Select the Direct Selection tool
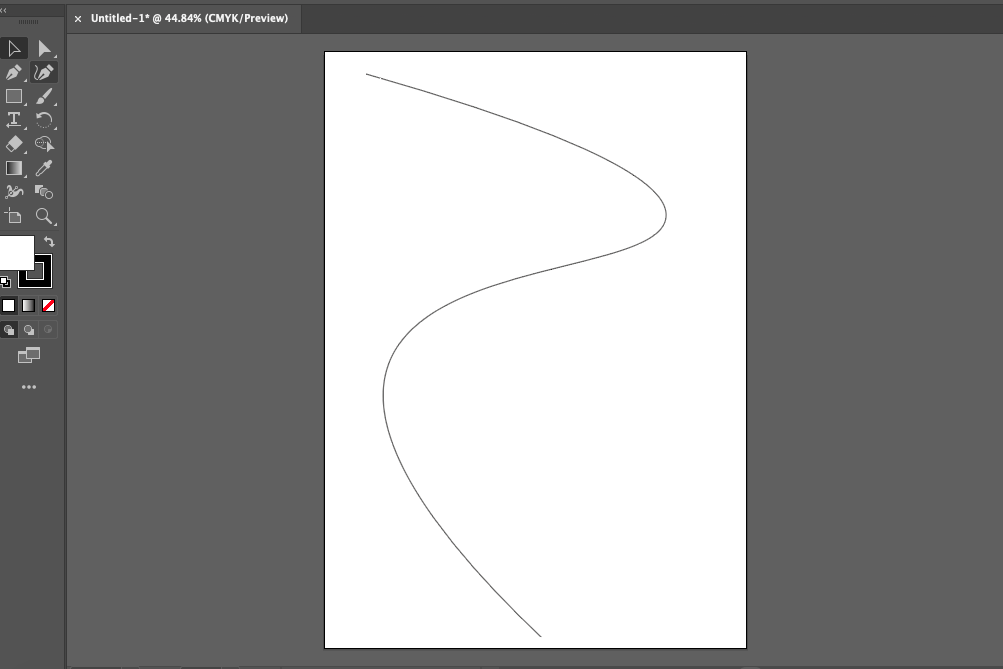This screenshot has height=669, width=1003. pyautogui.click(x=44, y=49)
